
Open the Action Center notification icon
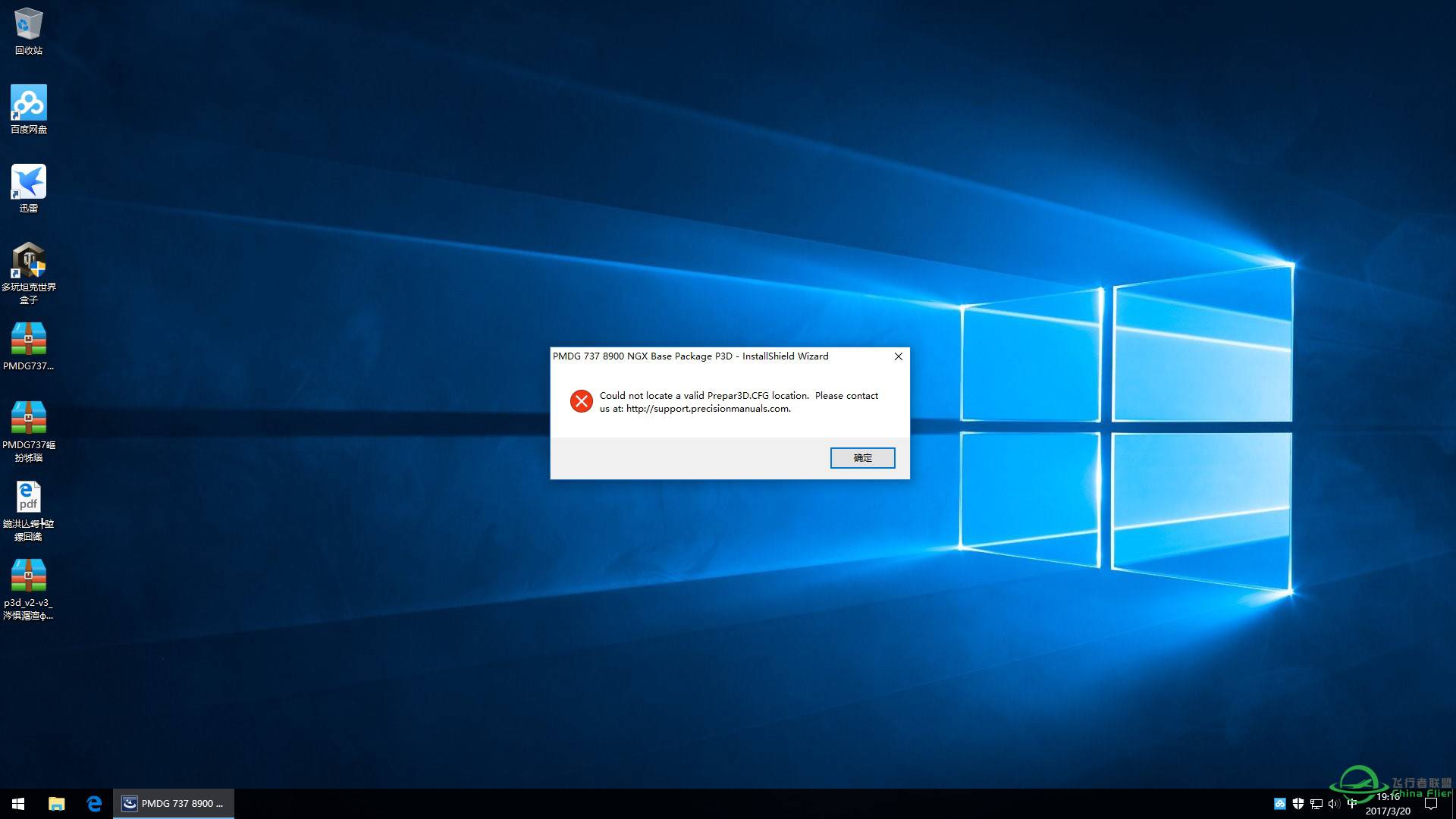(x=1431, y=804)
